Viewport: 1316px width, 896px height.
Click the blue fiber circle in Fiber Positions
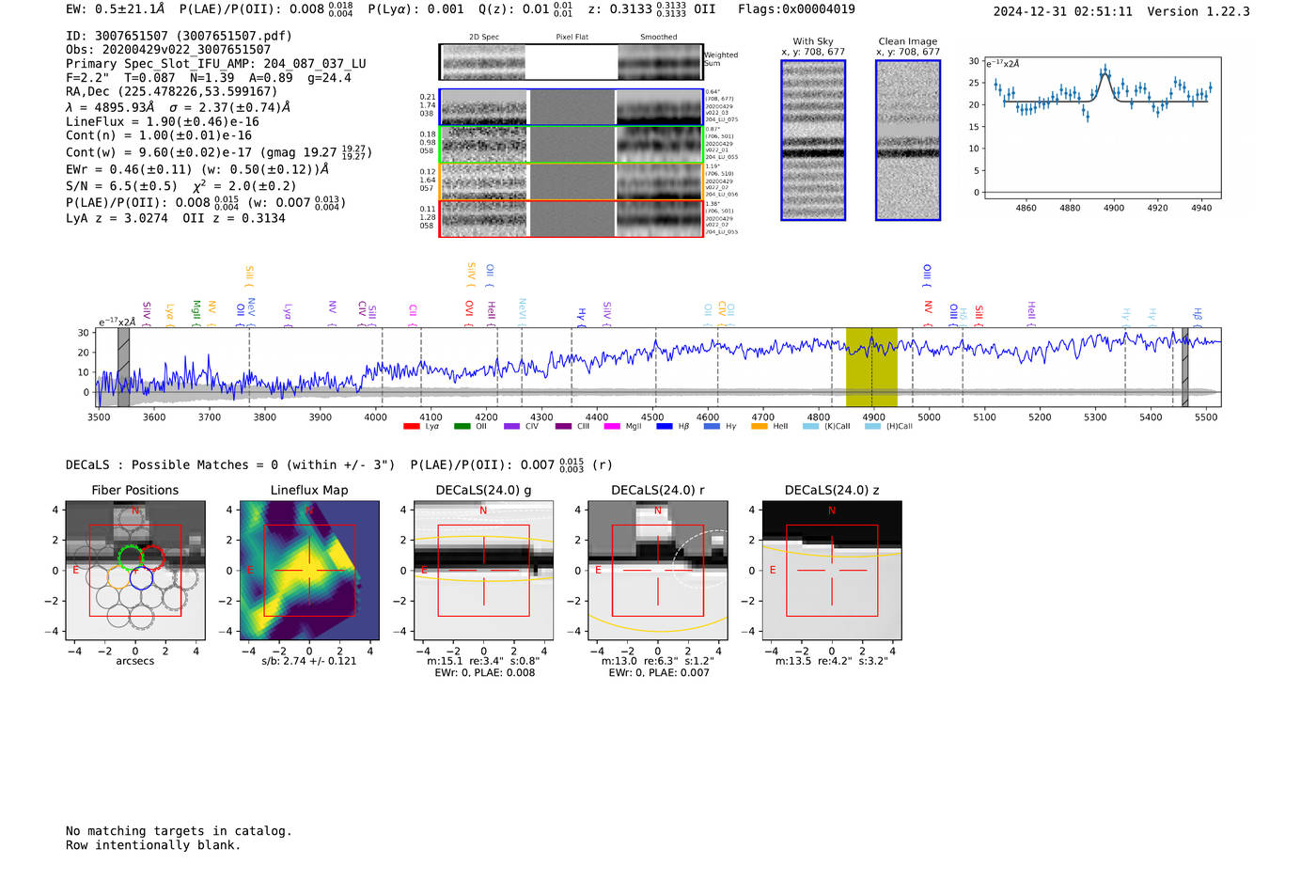[x=141, y=578]
